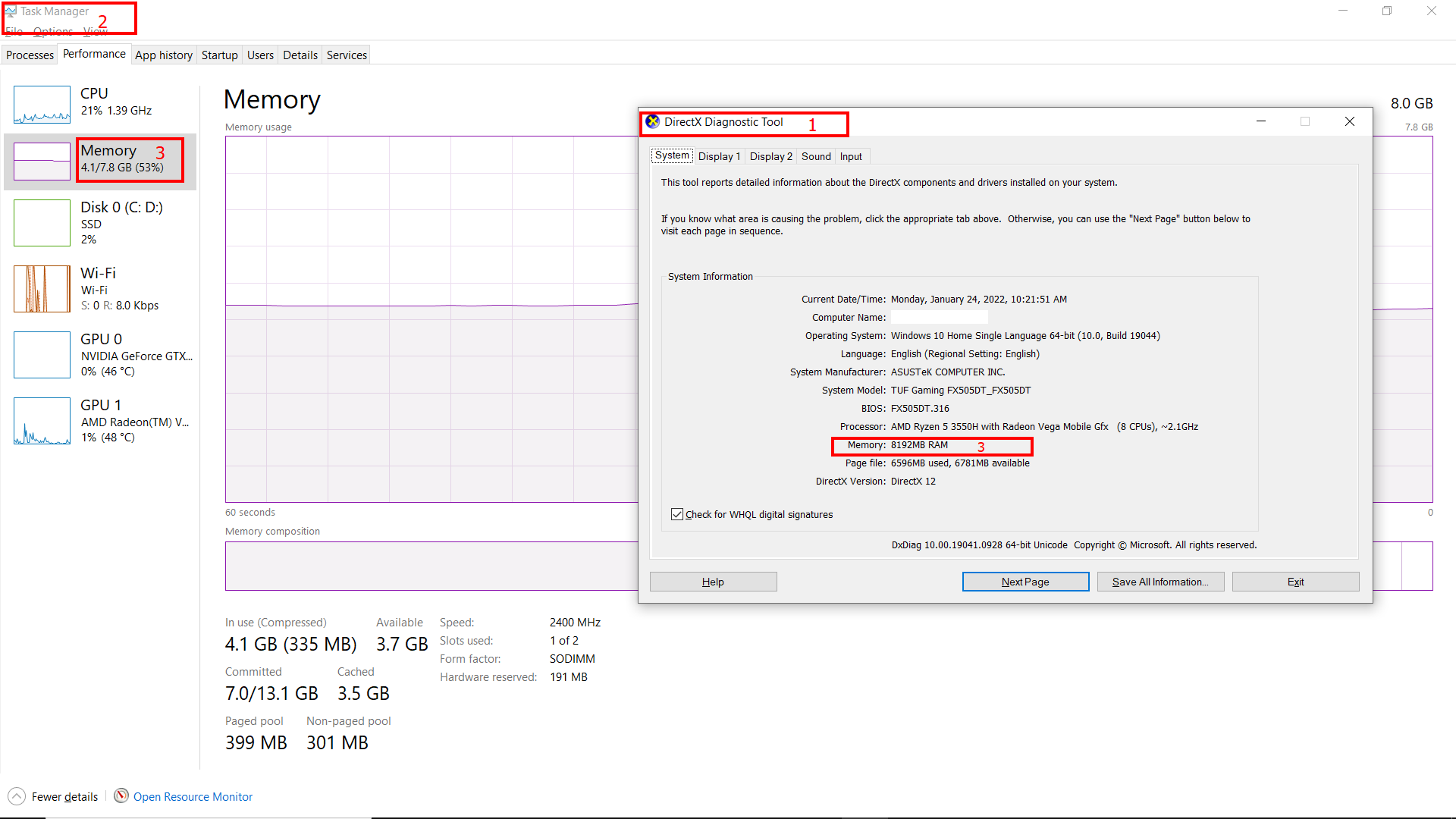
Task: Click the 2400 MHz speed value
Action: click(x=575, y=623)
